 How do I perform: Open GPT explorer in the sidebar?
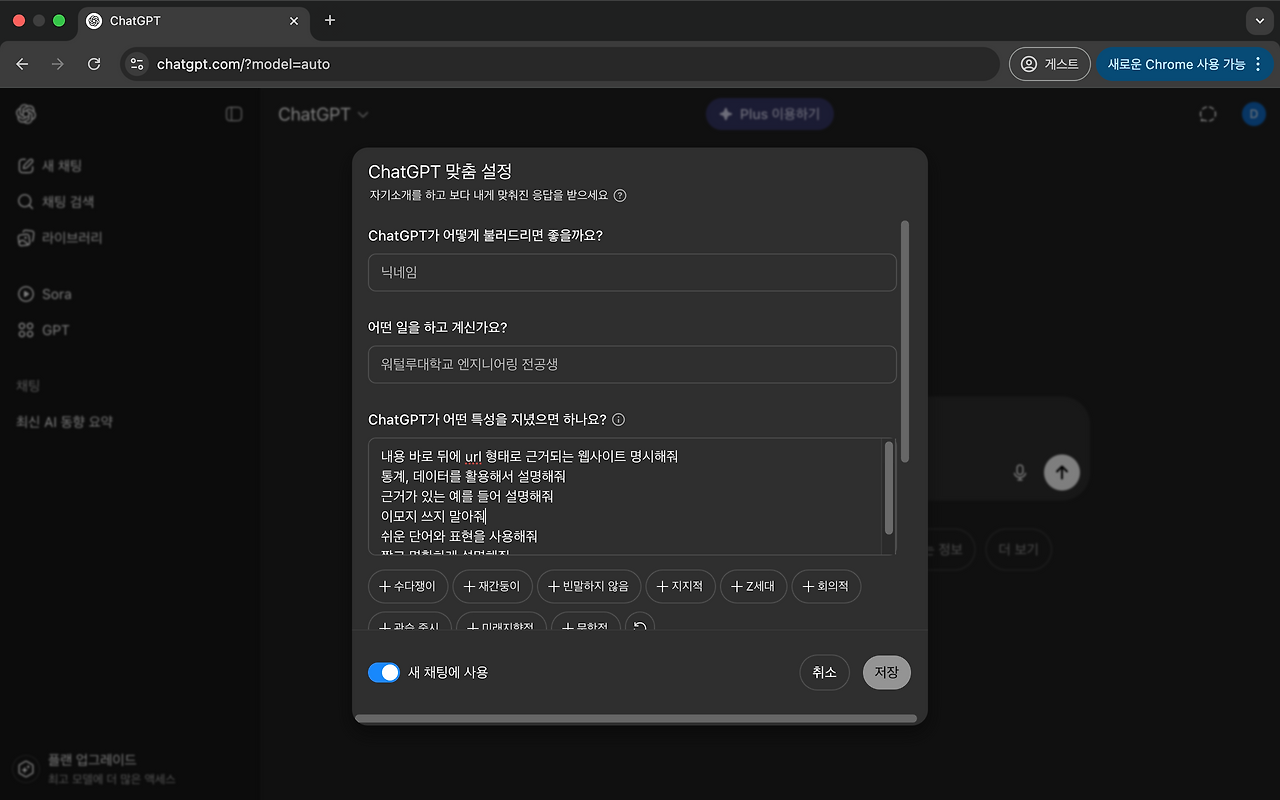[x=43, y=330]
